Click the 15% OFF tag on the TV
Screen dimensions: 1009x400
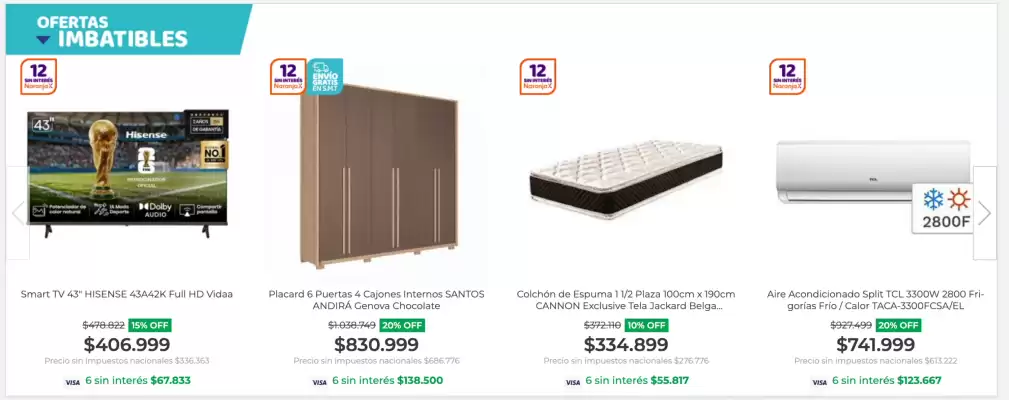(x=151, y=325)
